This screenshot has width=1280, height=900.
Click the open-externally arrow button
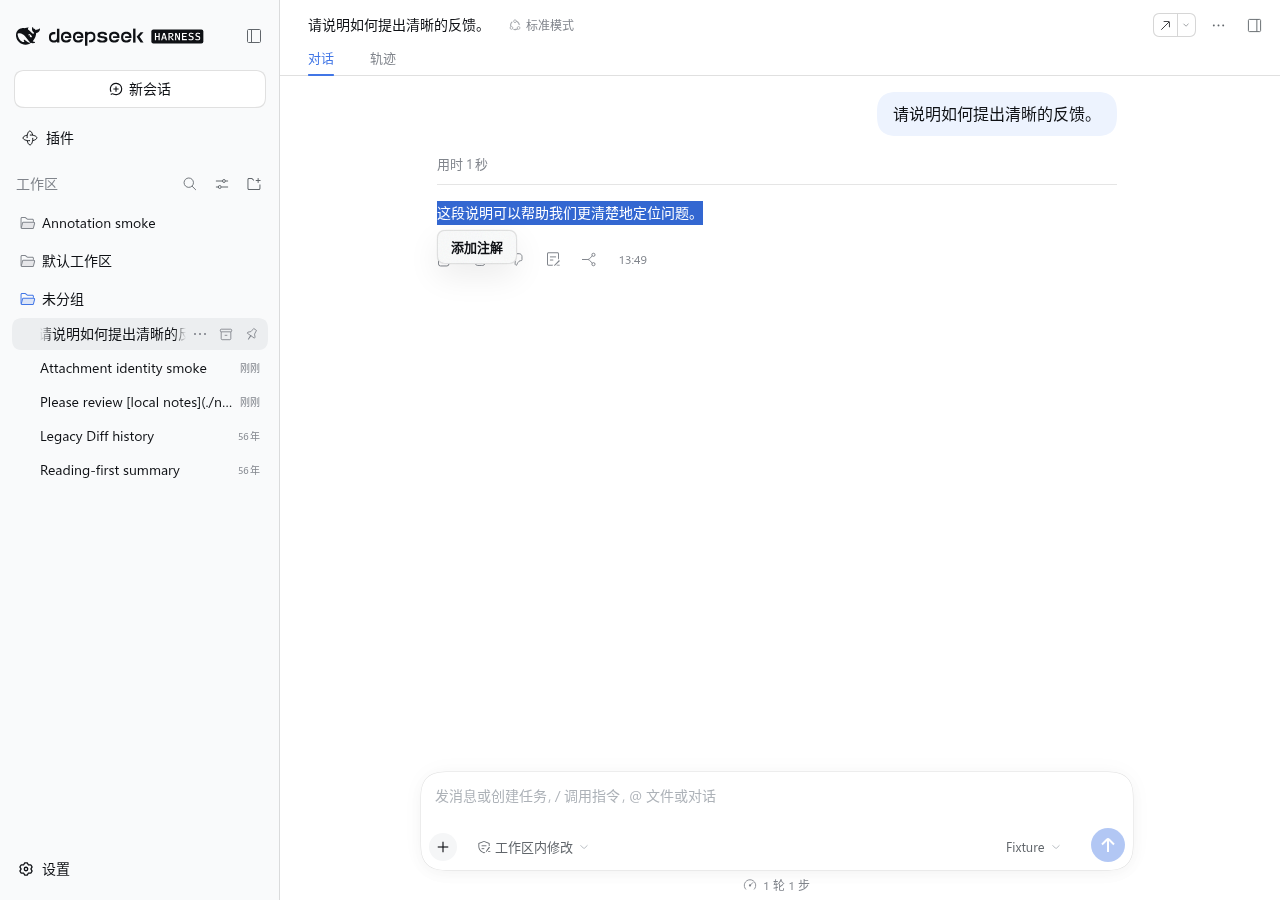[1165, 25]
